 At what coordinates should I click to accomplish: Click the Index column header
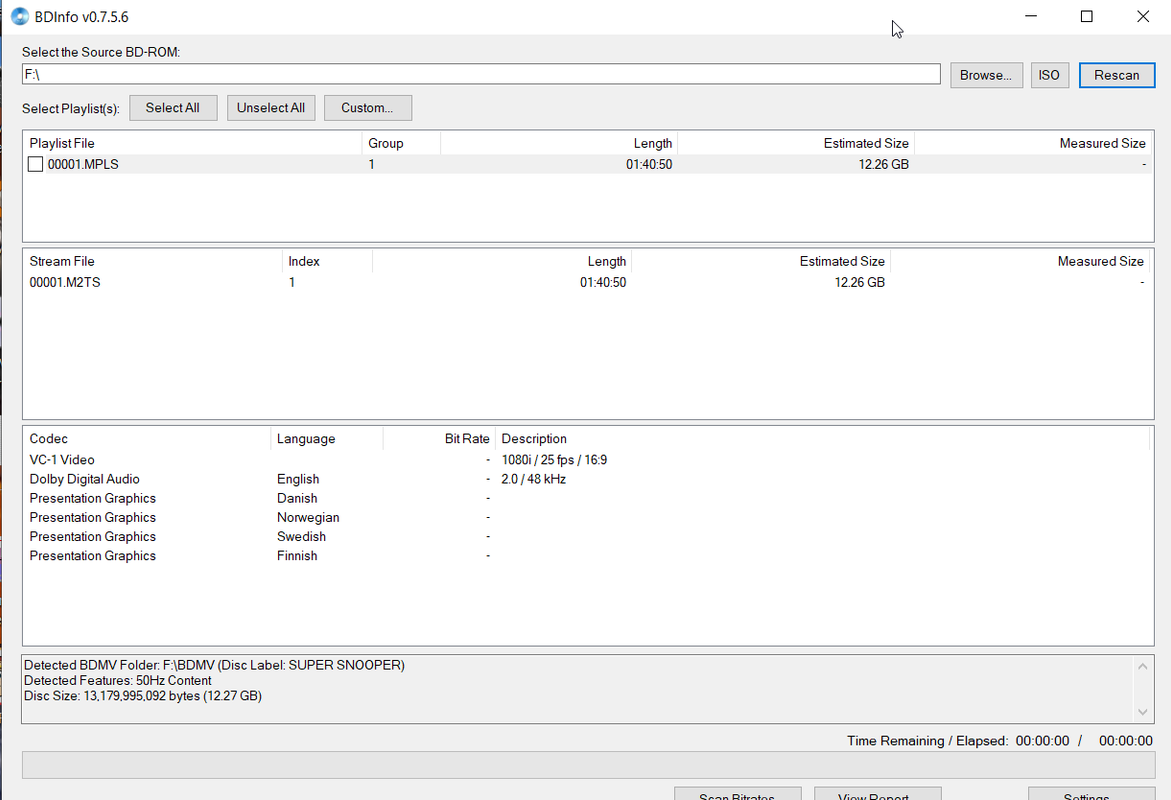tap(327, 261)
